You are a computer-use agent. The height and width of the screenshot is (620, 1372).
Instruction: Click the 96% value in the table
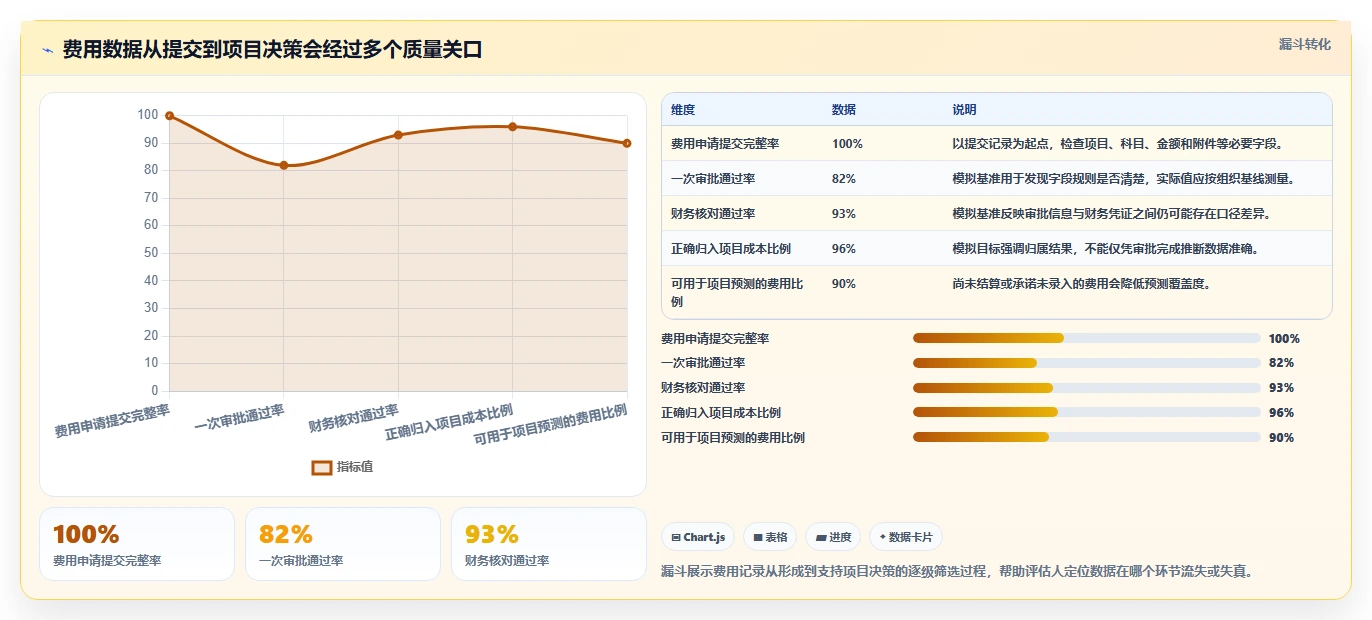(844, 249)
